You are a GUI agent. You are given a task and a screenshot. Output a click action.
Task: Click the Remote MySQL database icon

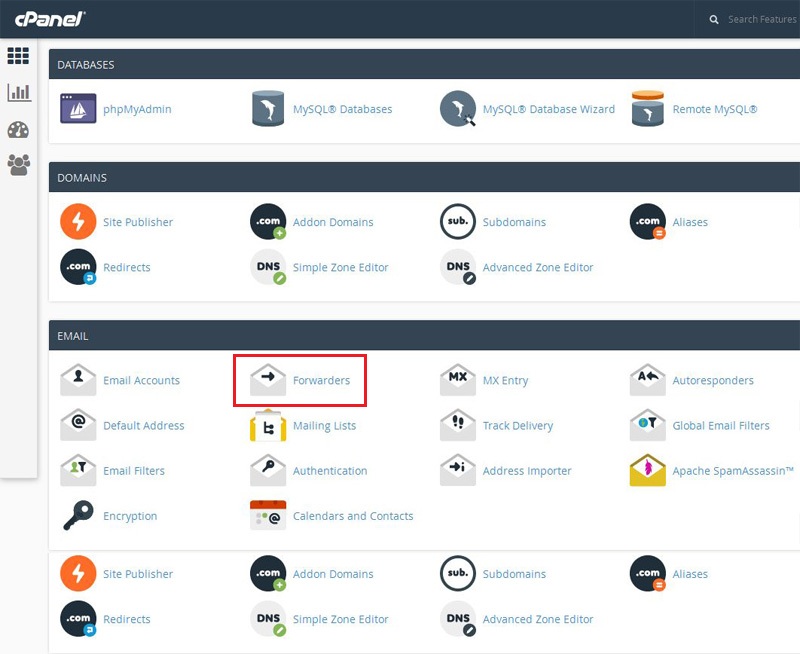point(647,108)
